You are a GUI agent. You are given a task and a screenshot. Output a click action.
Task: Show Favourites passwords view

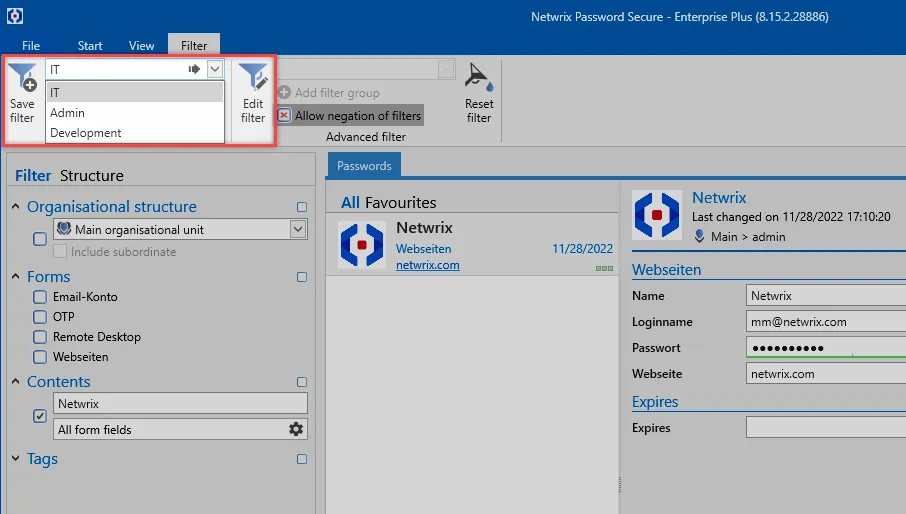(400, 203)
